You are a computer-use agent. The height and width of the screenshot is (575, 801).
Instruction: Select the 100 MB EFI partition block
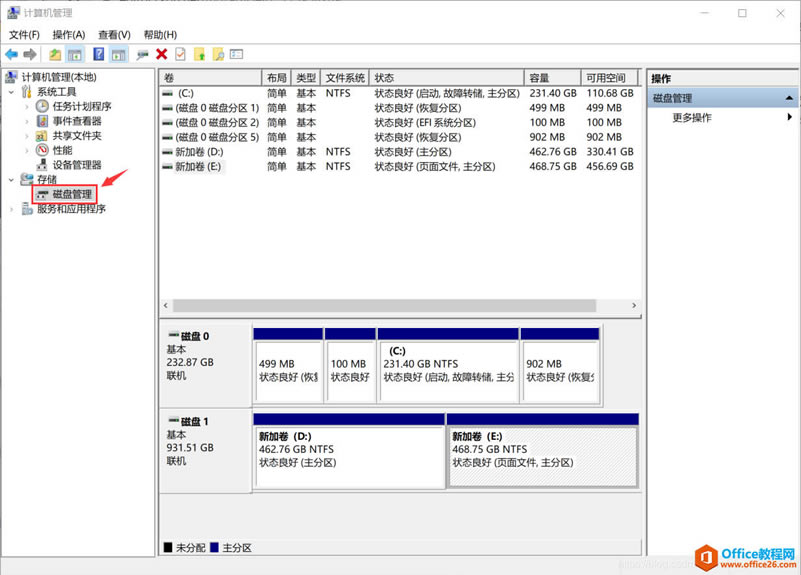[x=350, y=366]
